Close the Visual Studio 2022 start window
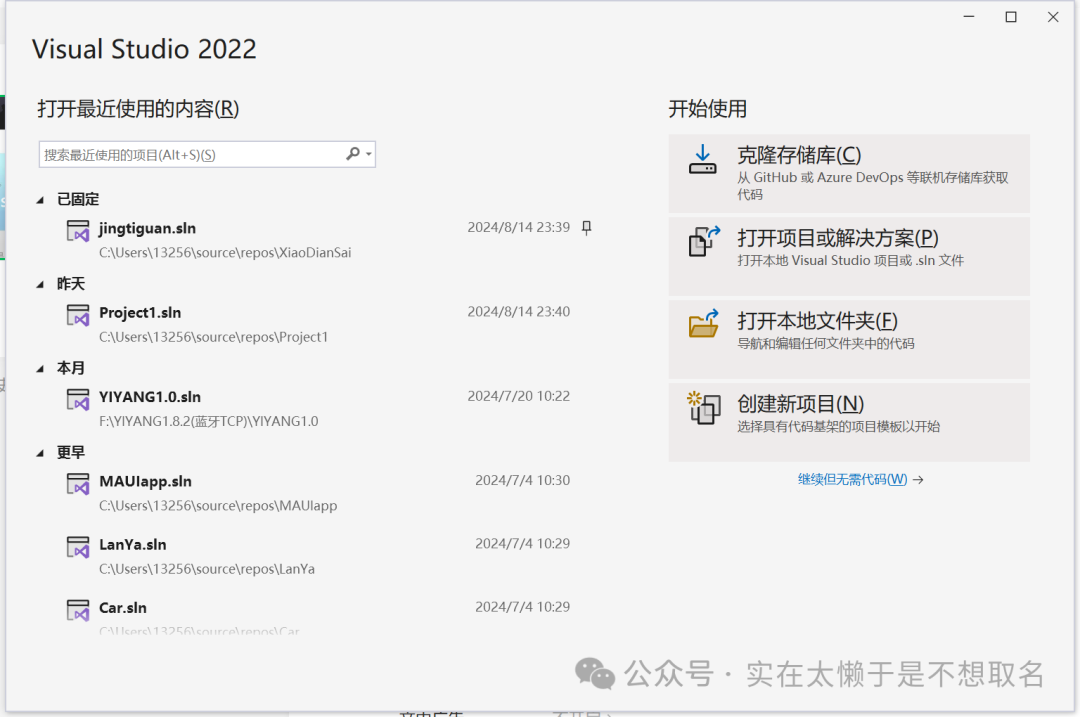Screen dimensions: 1080x717 point(1053,17)
